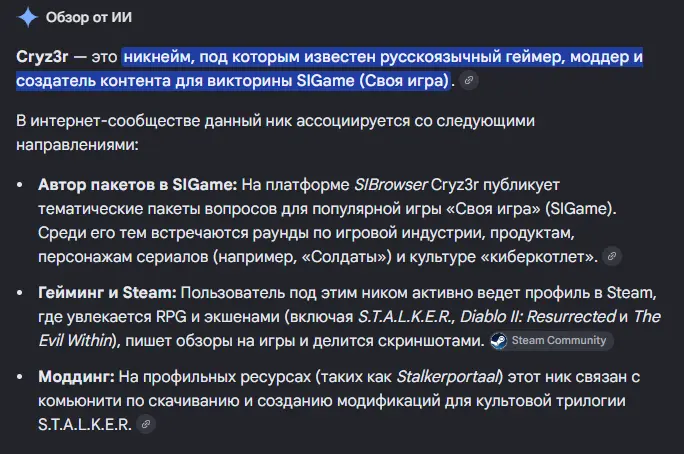This screenshot has height=454, width=684.
Task: Open source link icon after «киберкотлет»
Action: click(x=612, y=256)
